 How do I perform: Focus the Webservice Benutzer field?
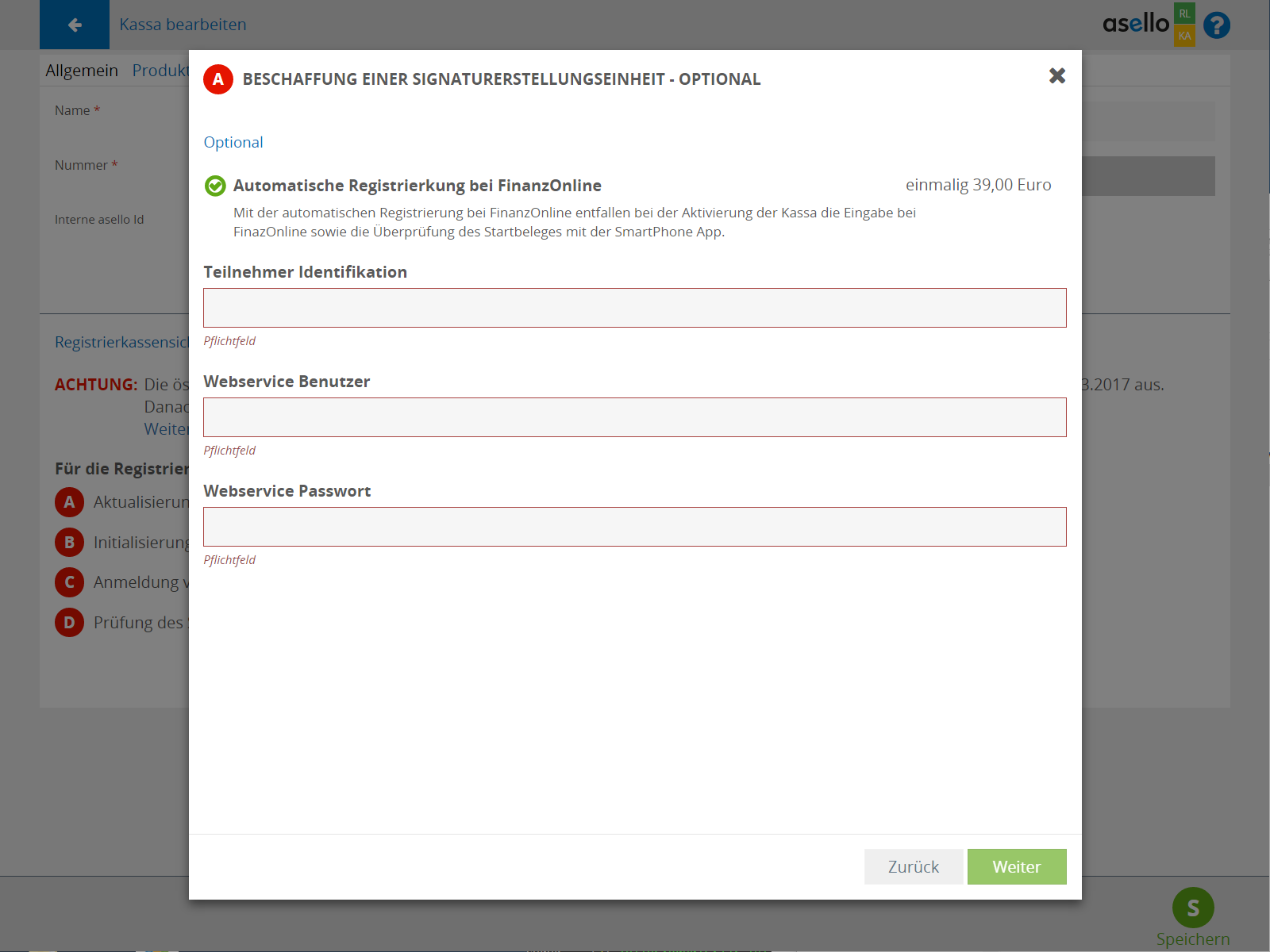pos(634,417)
